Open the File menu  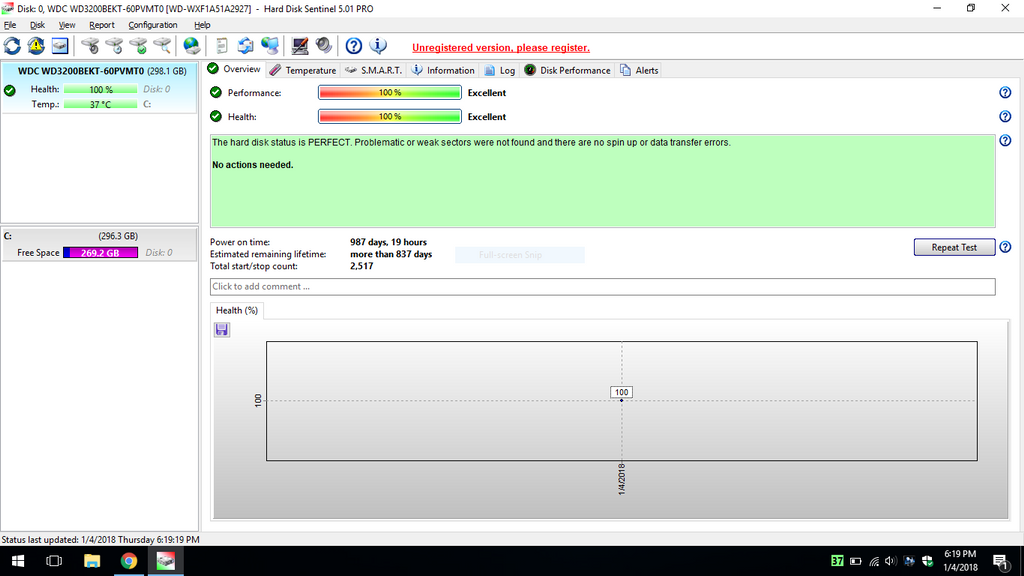pyautogui.click(x=10, y=25)
